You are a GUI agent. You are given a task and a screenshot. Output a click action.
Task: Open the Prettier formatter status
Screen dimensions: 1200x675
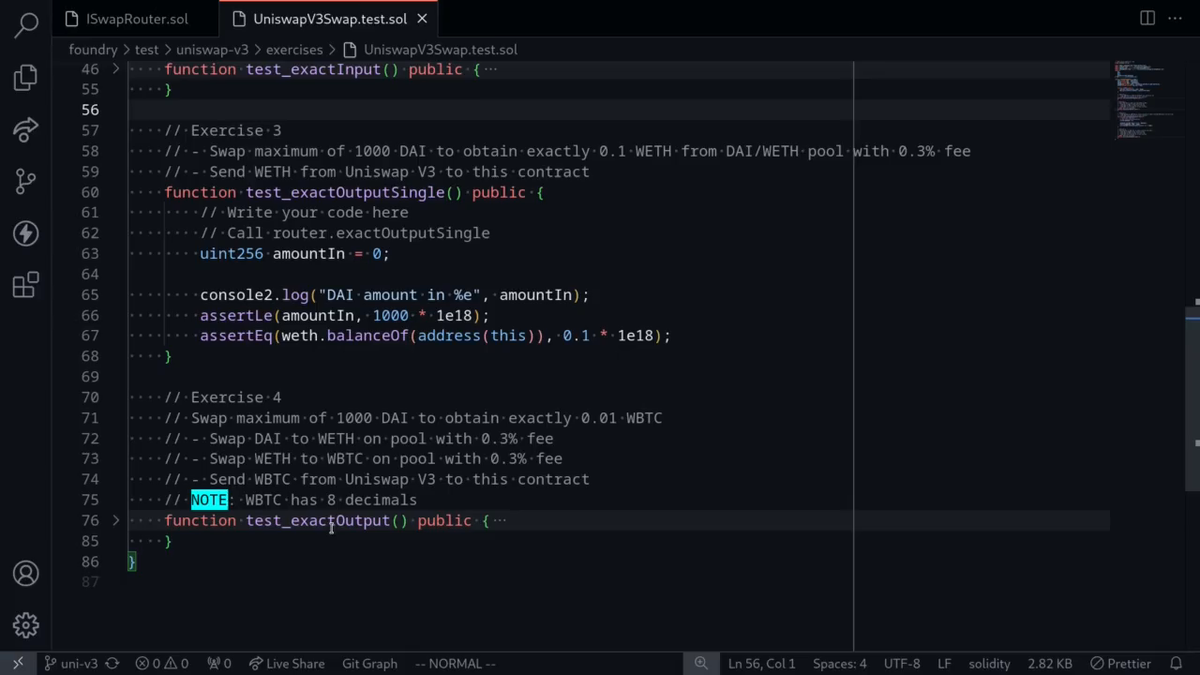1120,663
